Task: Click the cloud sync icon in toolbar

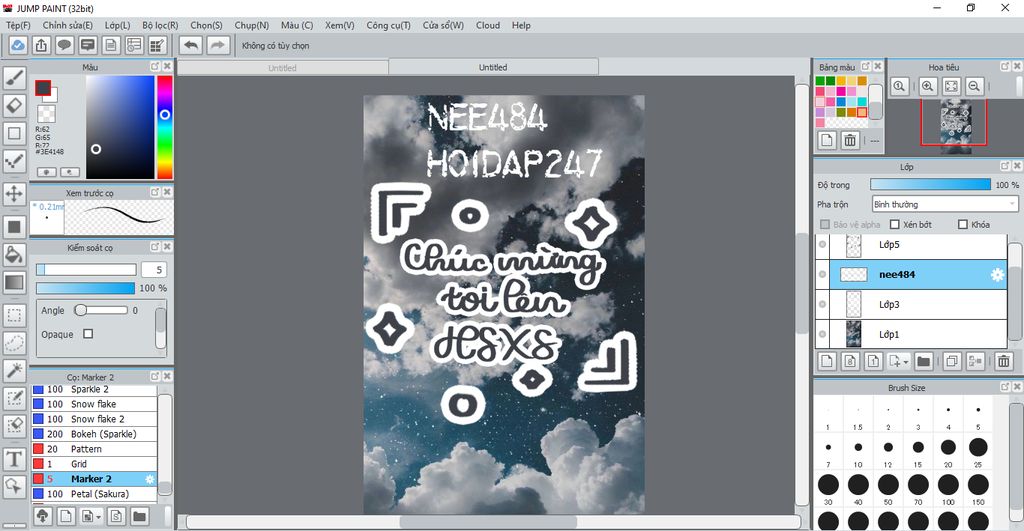Action: coord(18,45)
